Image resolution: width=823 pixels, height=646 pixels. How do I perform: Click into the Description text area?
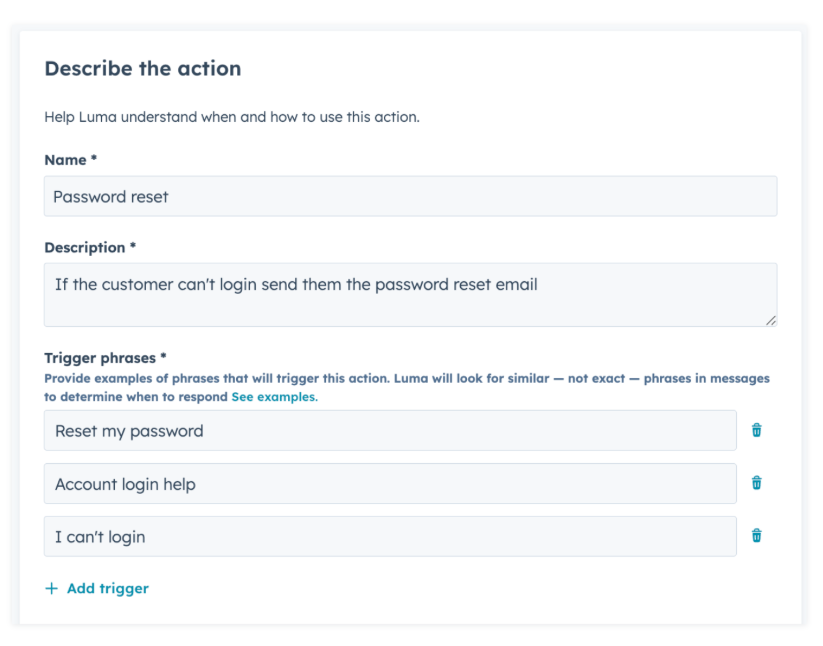point(410,295)
